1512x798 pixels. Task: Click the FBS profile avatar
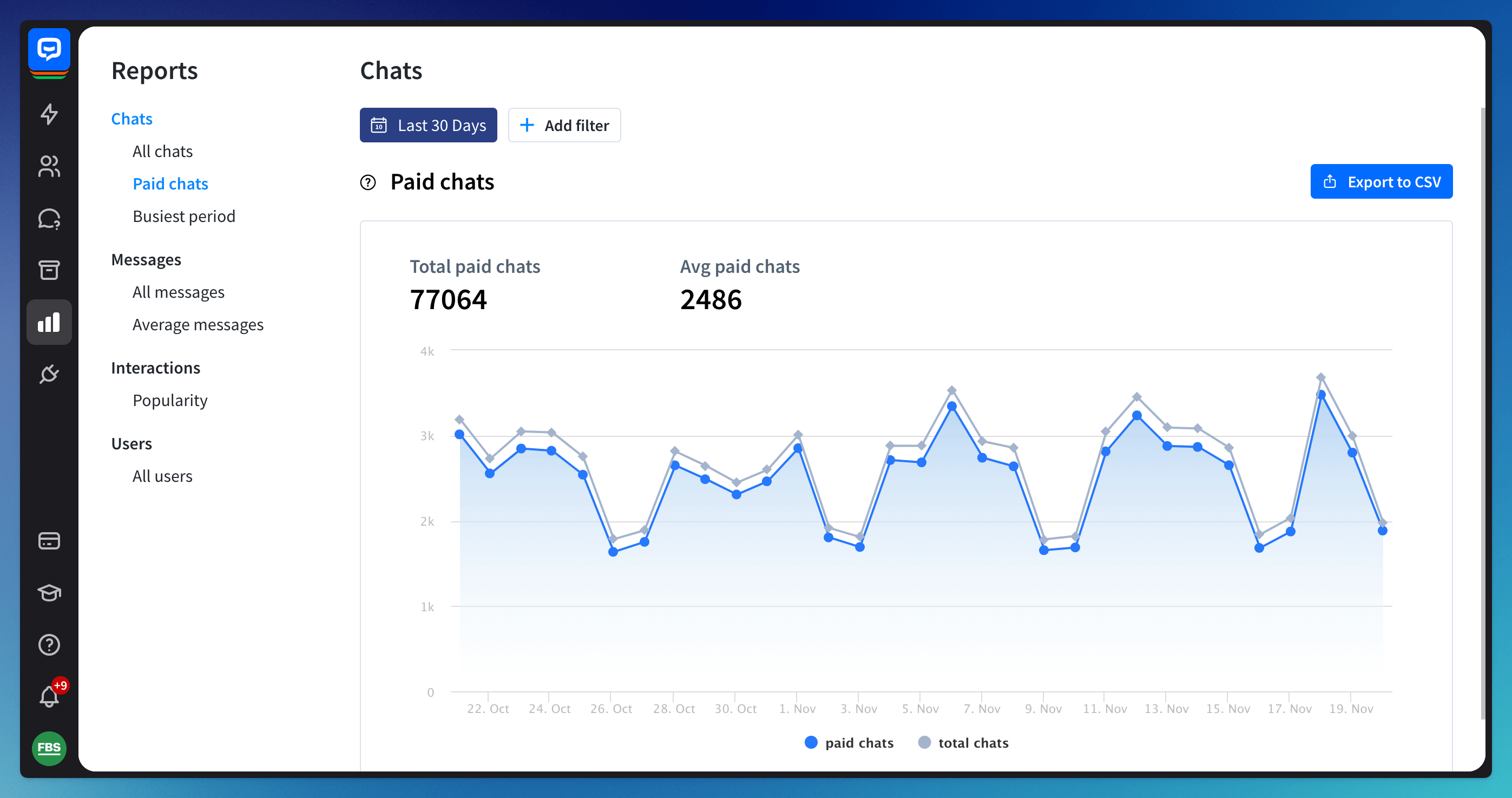[x=49, y=748]
